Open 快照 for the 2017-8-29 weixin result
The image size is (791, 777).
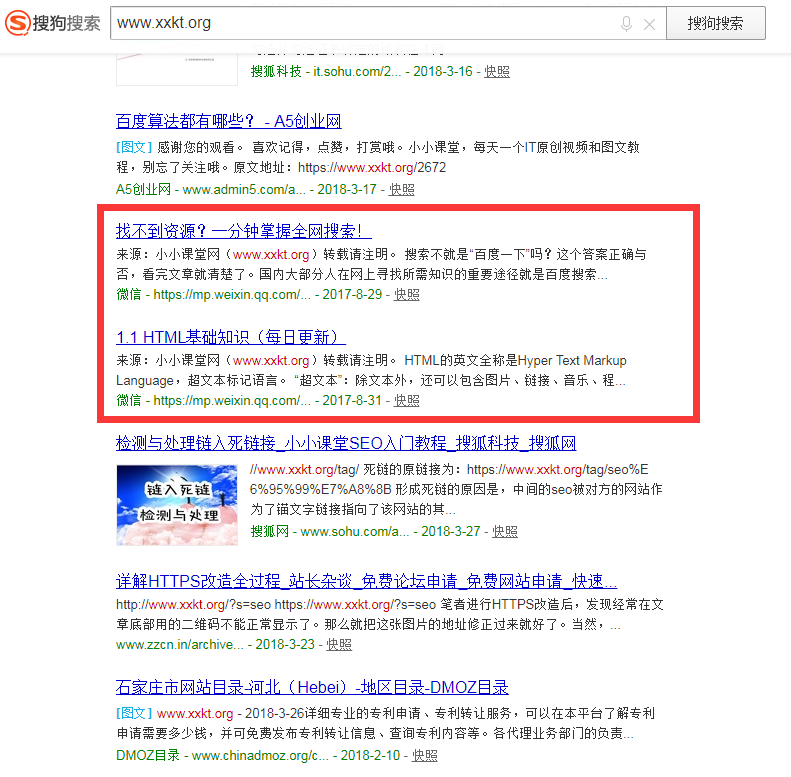(407, 295)
